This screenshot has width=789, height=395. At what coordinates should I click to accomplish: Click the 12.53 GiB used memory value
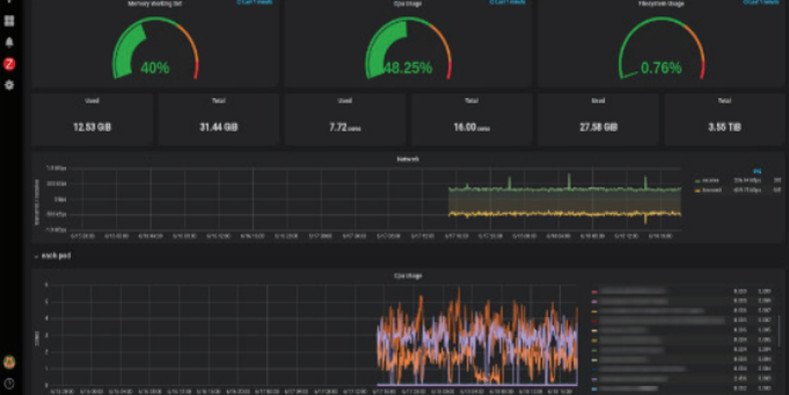pos(92,127)
